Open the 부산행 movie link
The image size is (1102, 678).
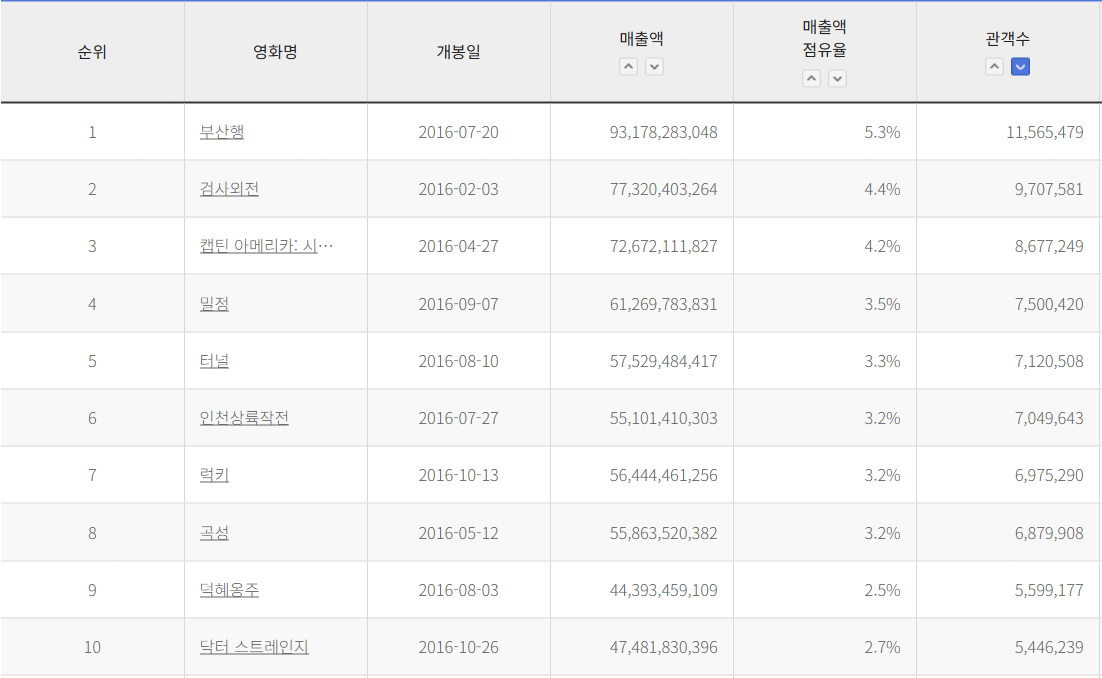(x=221, y=132)
